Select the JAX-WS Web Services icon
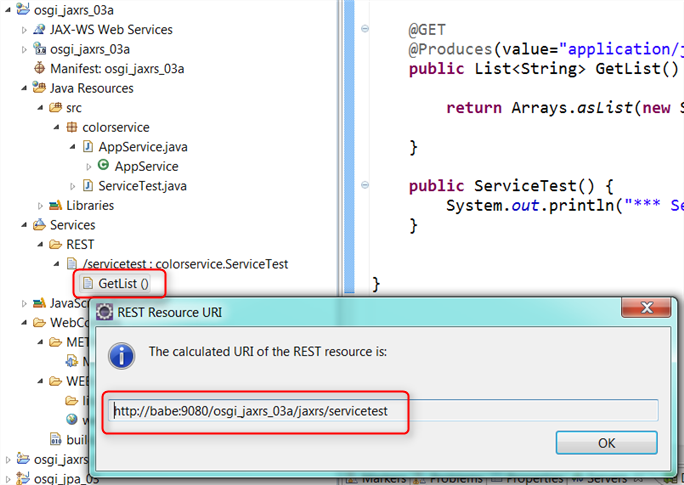 click(40, 30)
